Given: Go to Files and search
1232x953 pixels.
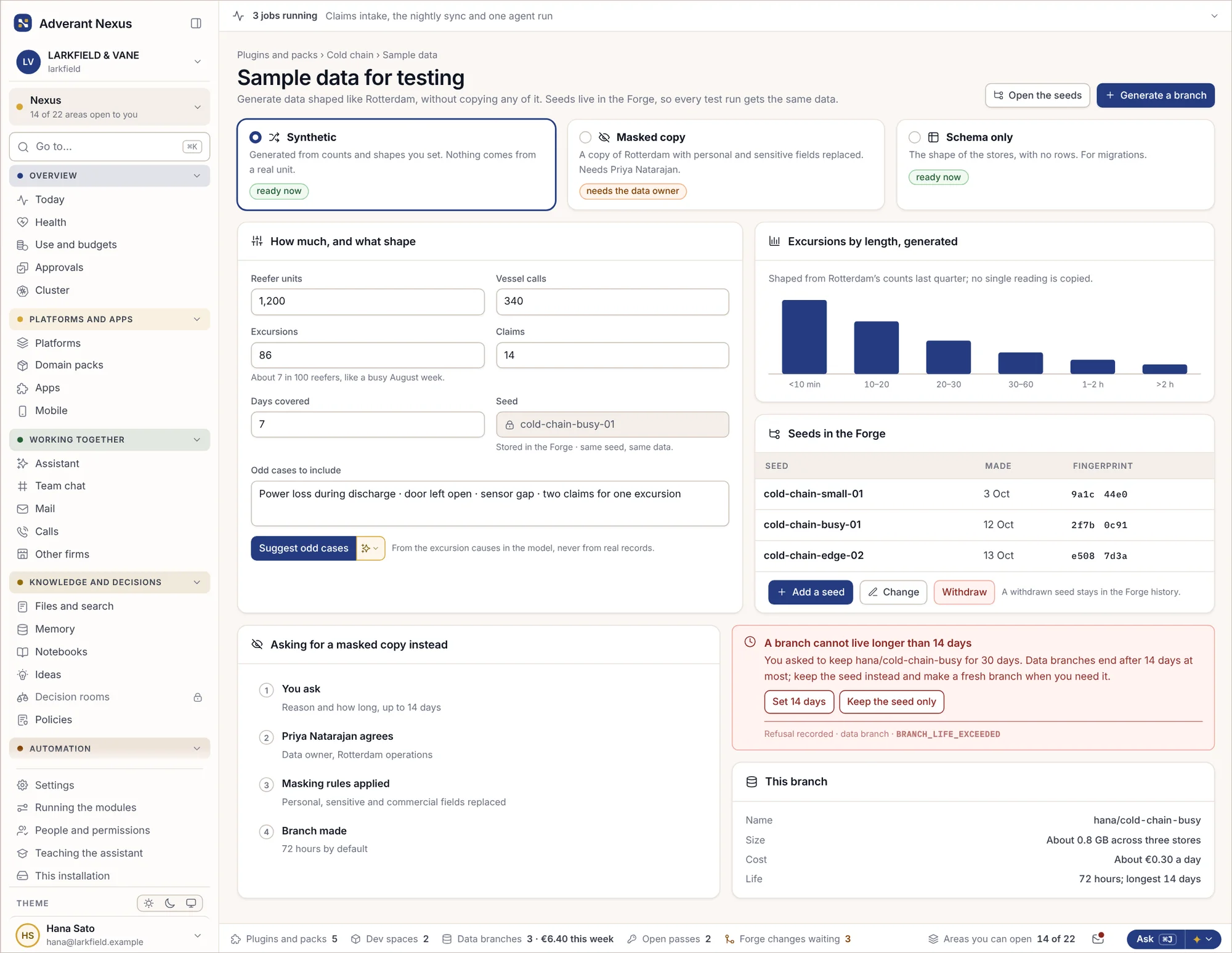Looking at the screenshot, I should point(75,606).
